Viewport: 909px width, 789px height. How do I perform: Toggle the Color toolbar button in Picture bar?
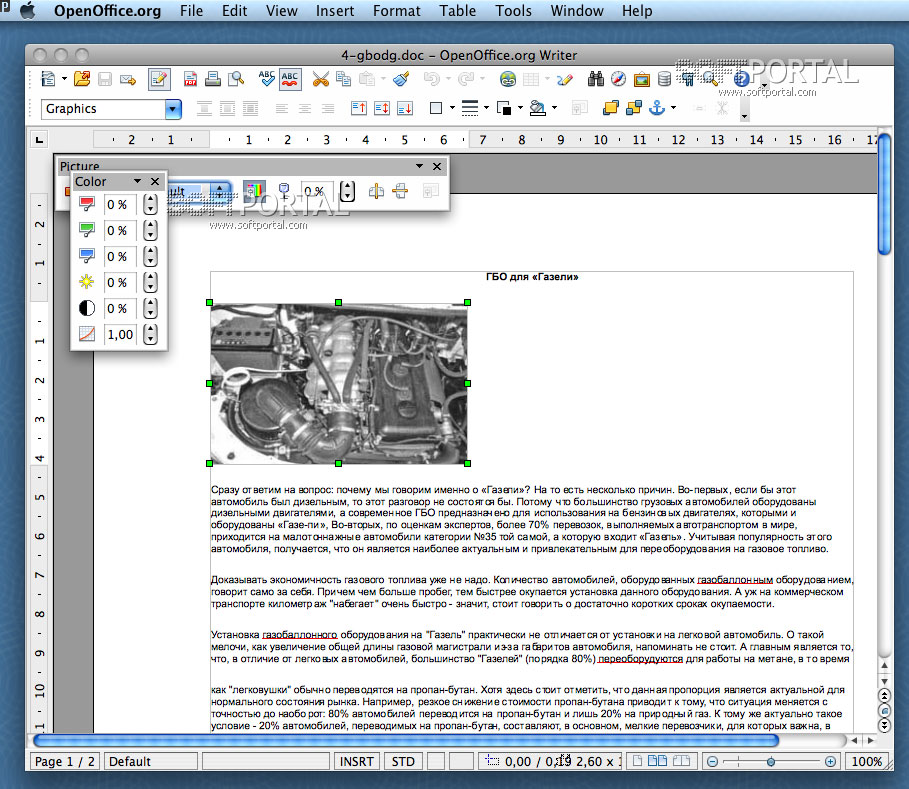click(255, 190)
